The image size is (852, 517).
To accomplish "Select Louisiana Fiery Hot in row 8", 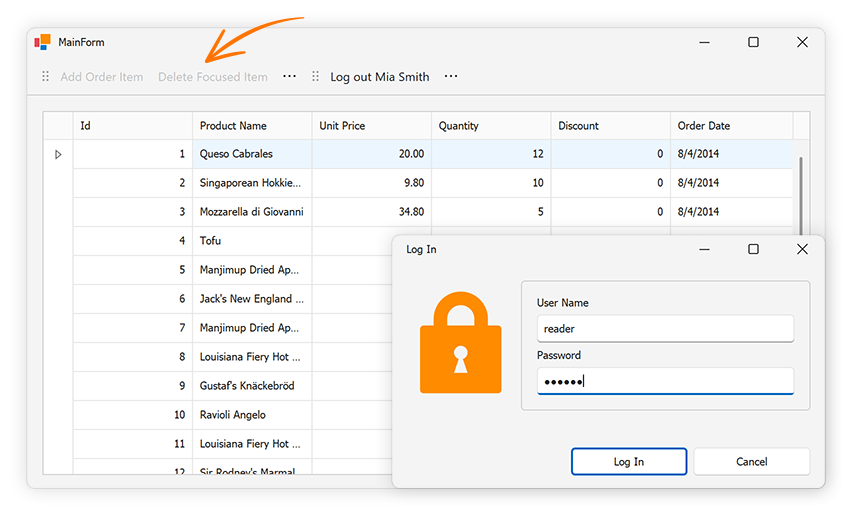I will pos(252,357).
